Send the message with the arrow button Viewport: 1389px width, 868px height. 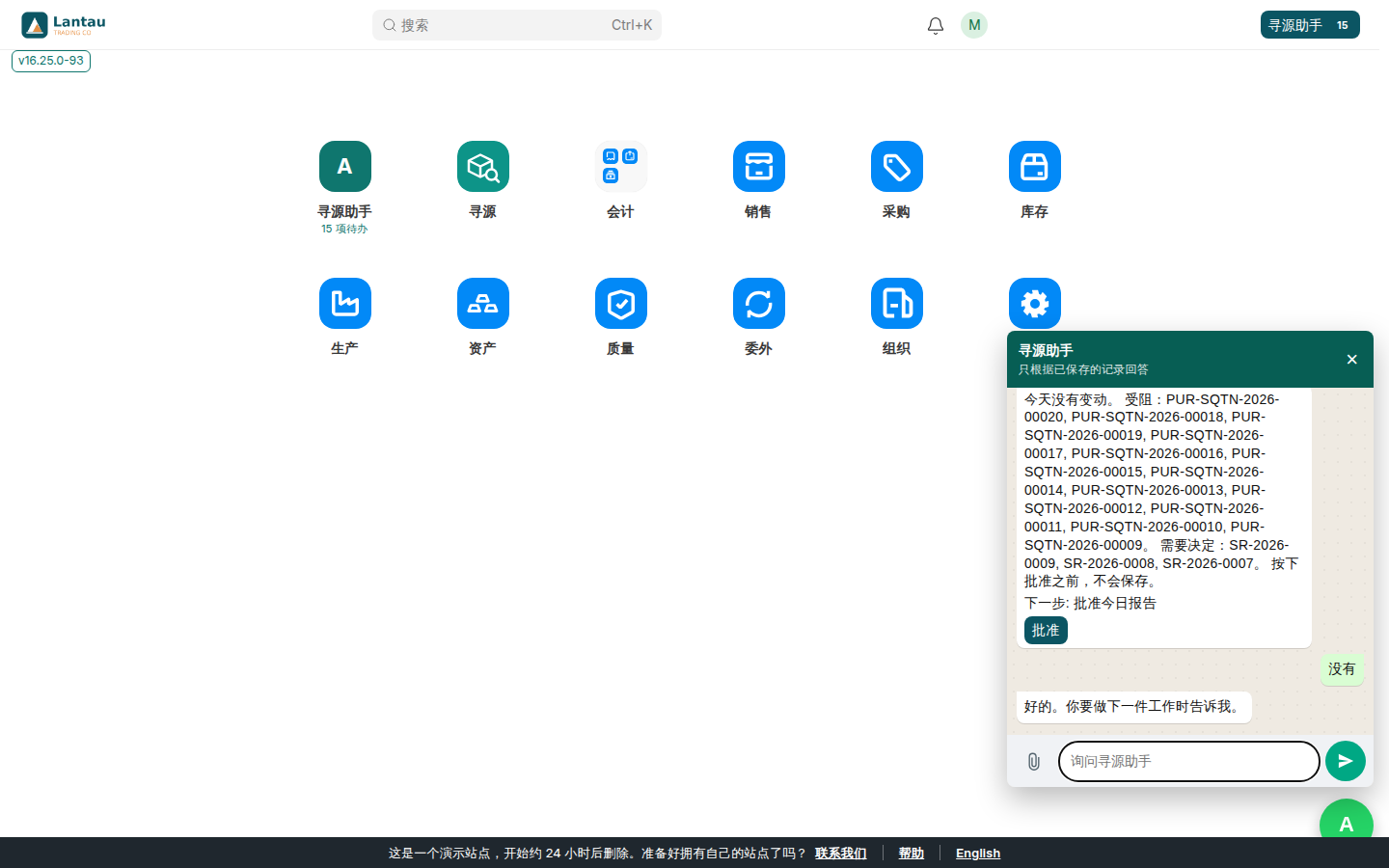tap(1346, 761)
